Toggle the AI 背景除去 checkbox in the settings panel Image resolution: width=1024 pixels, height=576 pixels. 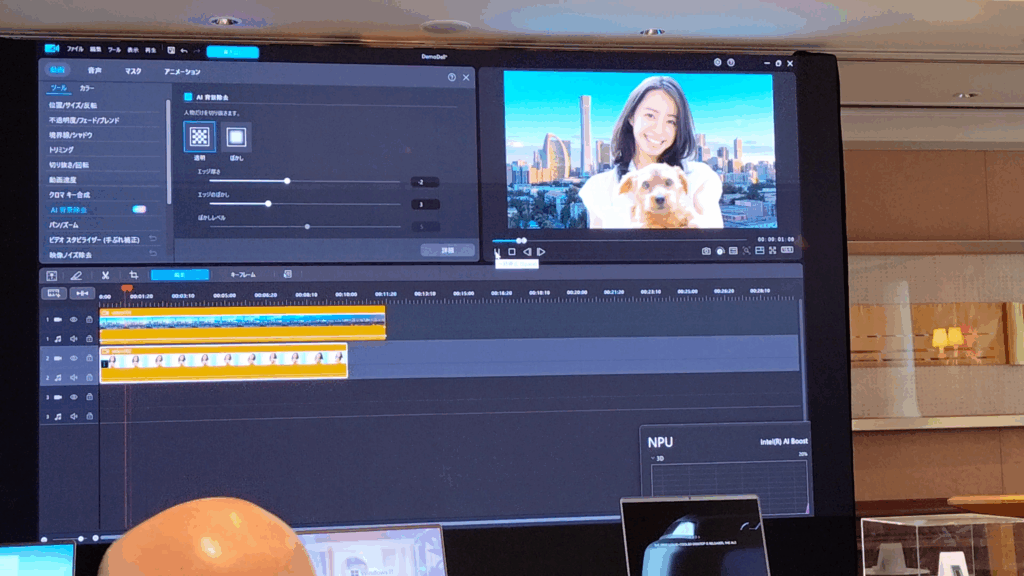188,97
